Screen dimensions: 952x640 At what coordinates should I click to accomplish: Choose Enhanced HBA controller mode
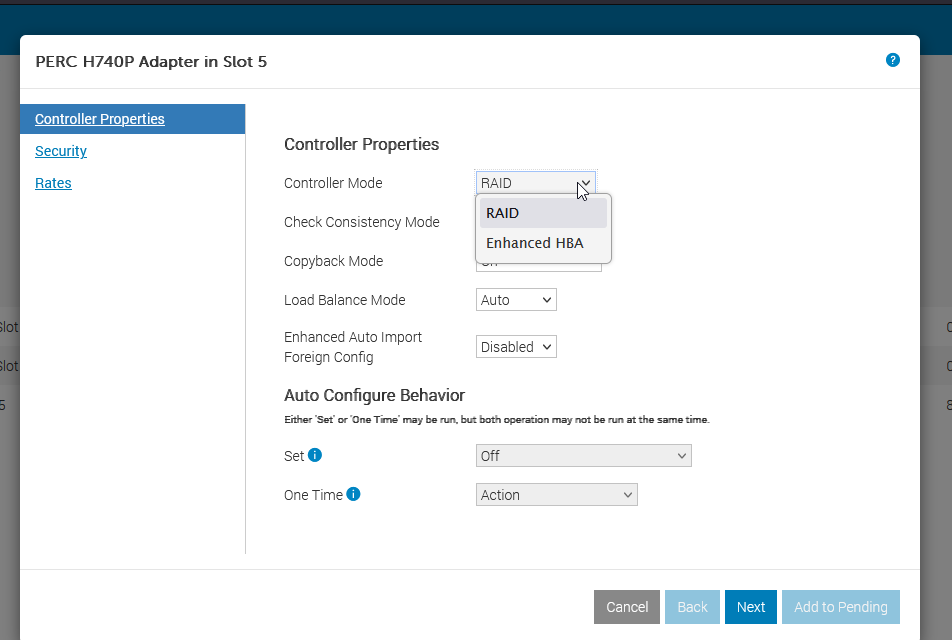(x=543, y=243)
